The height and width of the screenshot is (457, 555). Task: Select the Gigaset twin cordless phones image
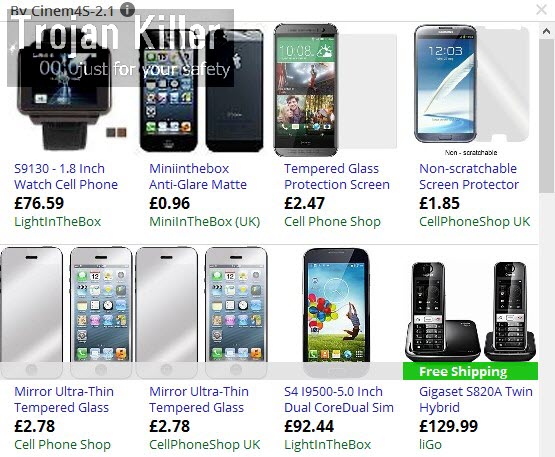pyautogui.click(x=470, y=312)
